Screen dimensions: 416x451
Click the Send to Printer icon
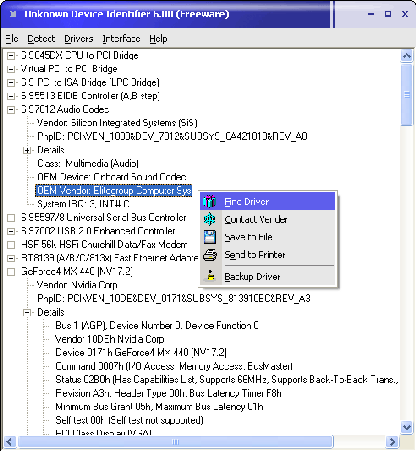210,255
